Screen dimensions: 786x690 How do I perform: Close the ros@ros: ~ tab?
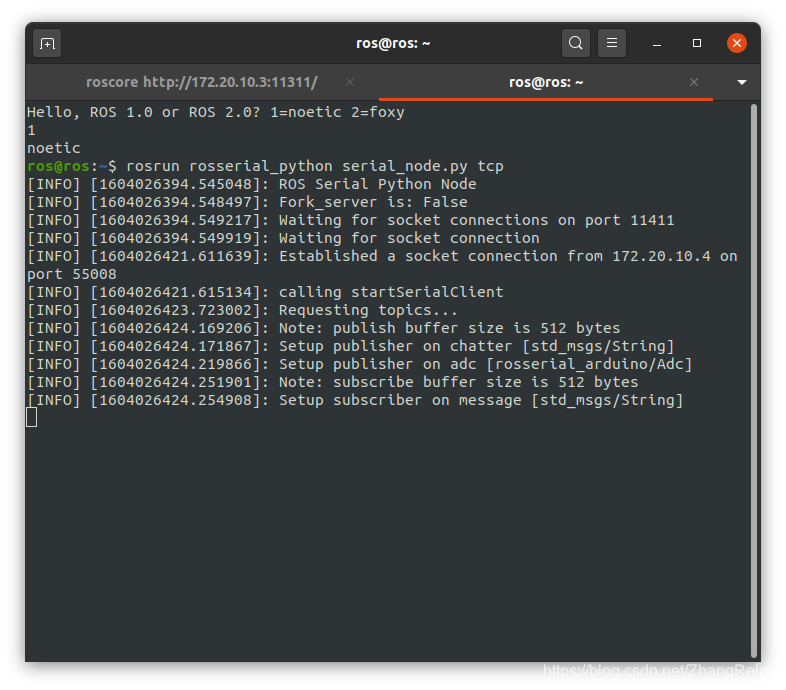(x=694, y=82)
